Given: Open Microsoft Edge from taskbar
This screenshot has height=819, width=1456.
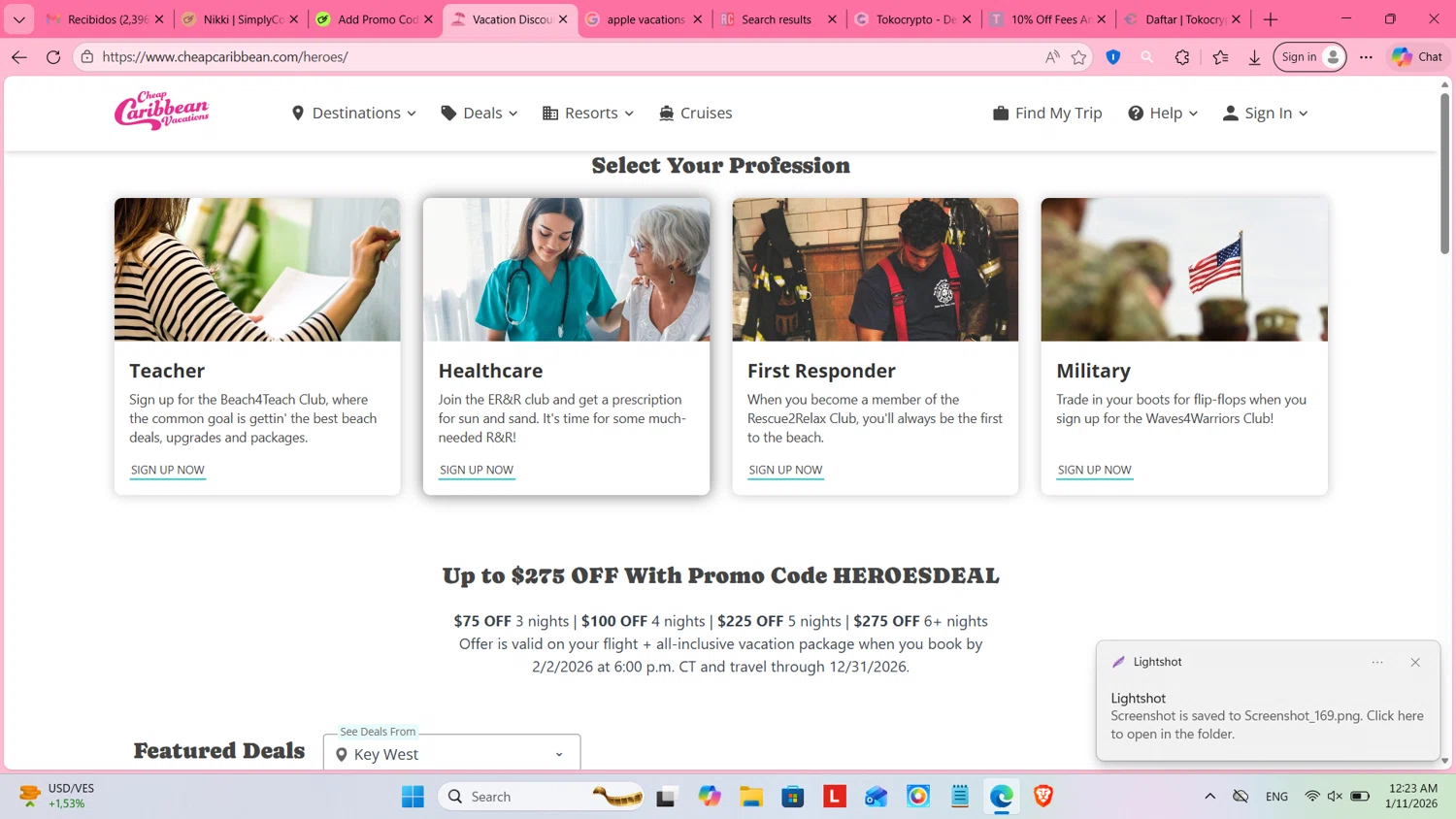Looking at the screenshot, I should pos(1002,797).
